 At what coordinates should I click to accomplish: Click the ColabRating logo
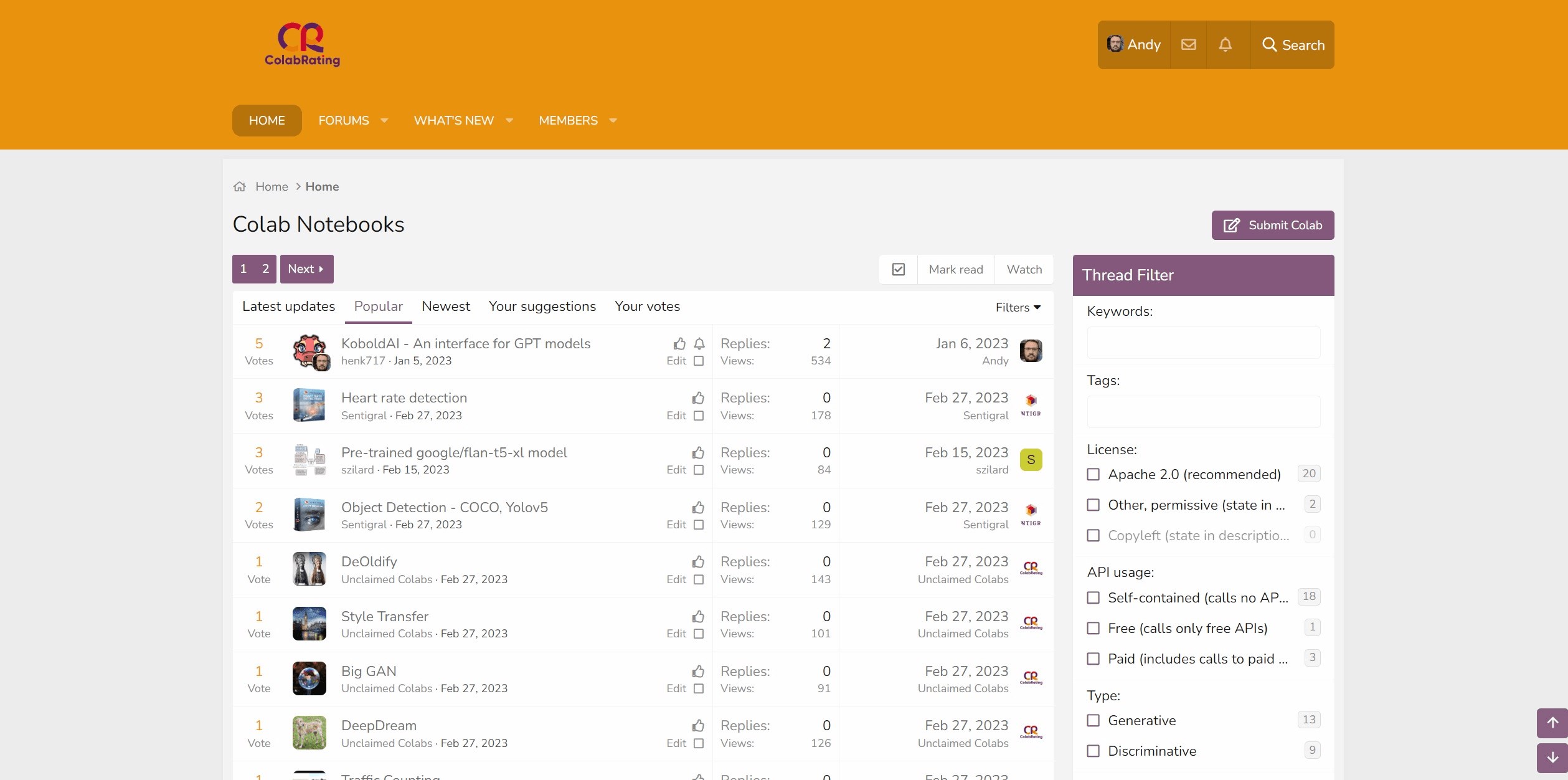click(x=302, y=45)
